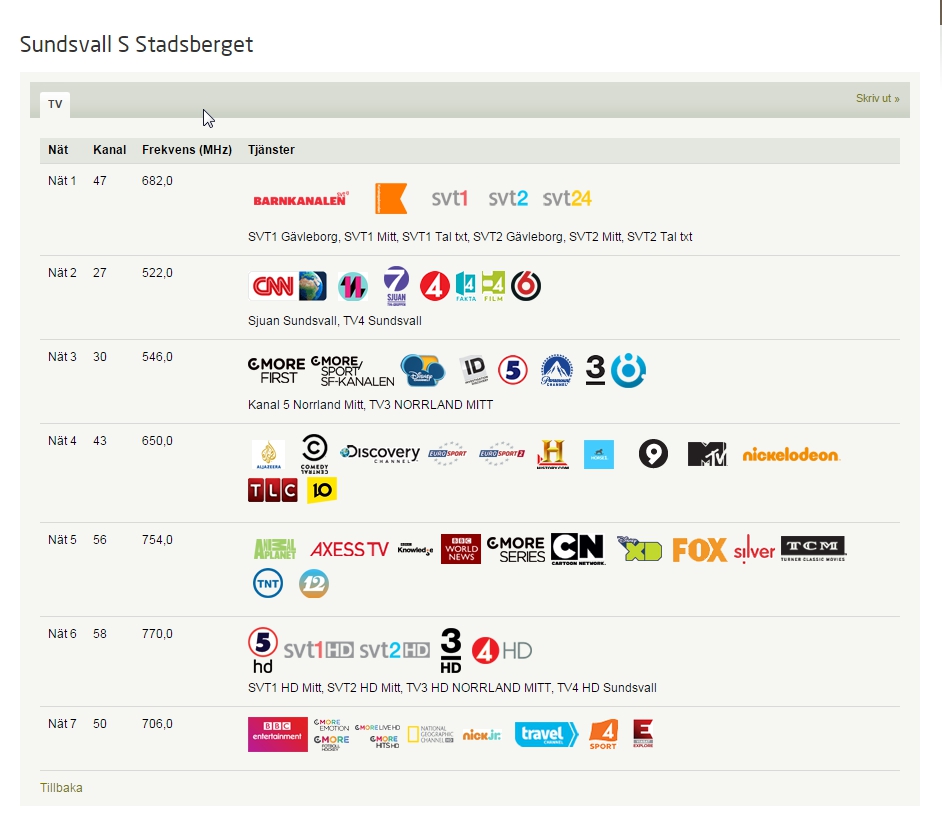Select the TV4 HD logo
The image size is (942, 823).
tap(502, 651)
